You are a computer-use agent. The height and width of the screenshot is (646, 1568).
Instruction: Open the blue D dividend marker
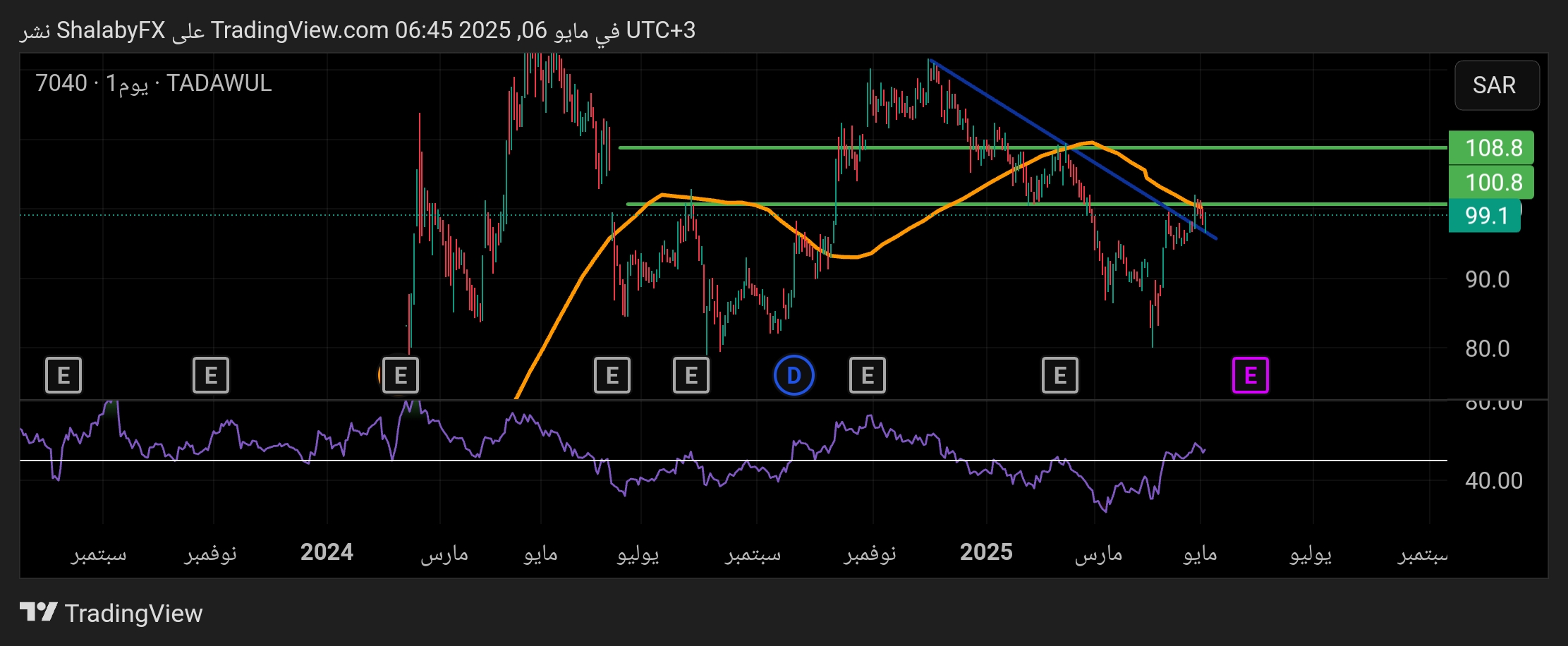click(x=794, y=375)
